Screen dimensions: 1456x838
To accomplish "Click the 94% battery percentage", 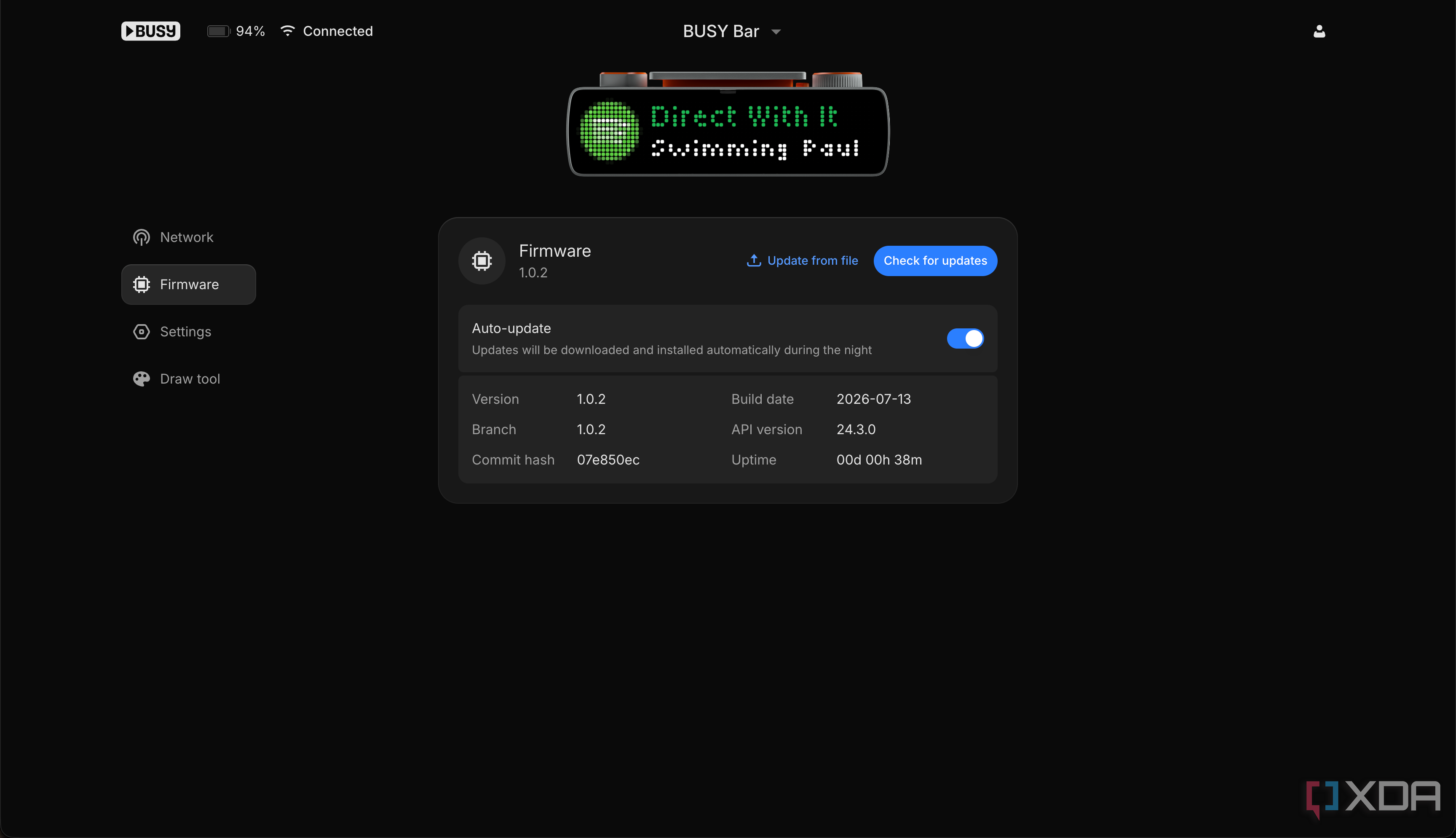I will (250, 31).
